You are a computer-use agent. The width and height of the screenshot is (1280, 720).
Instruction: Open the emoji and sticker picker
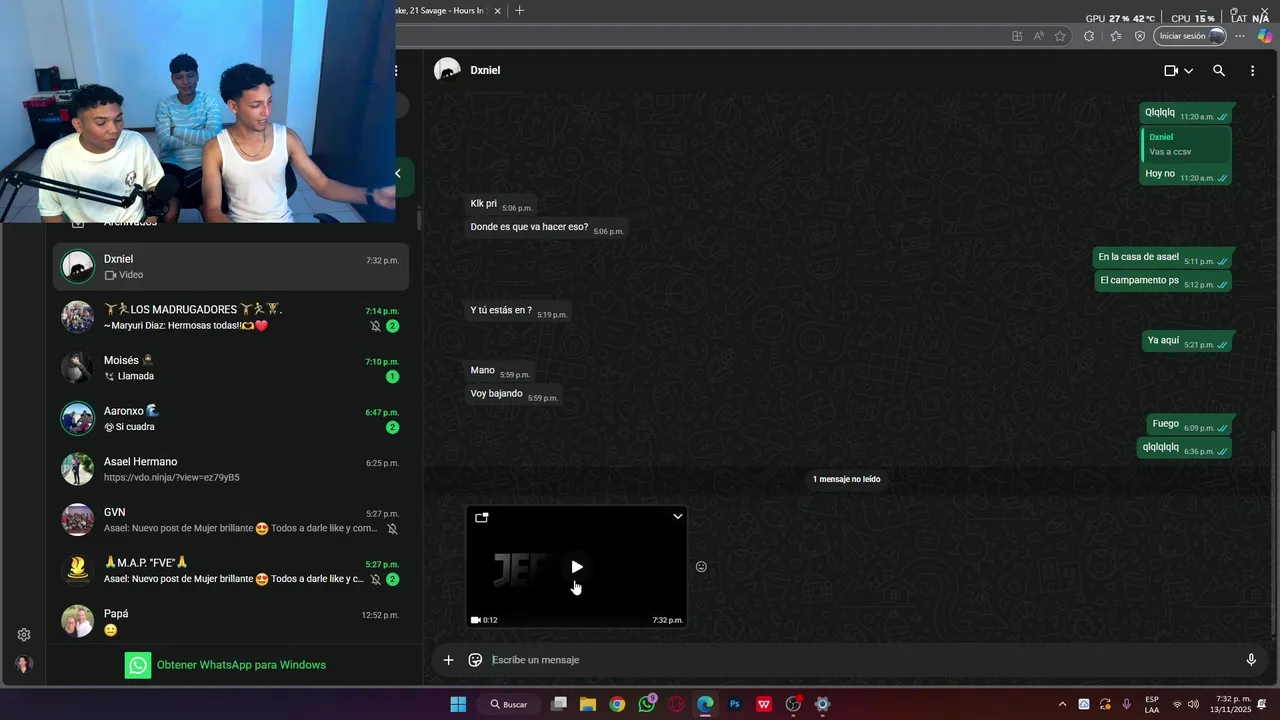475,660
